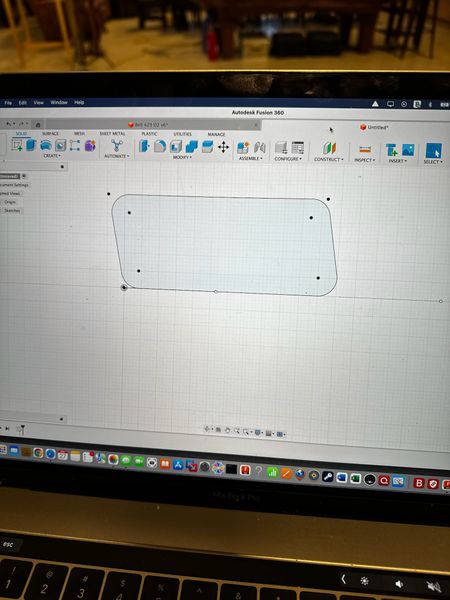The image size is (450, 600).
Task: Open the Window menu
Action: coord(59,103)
